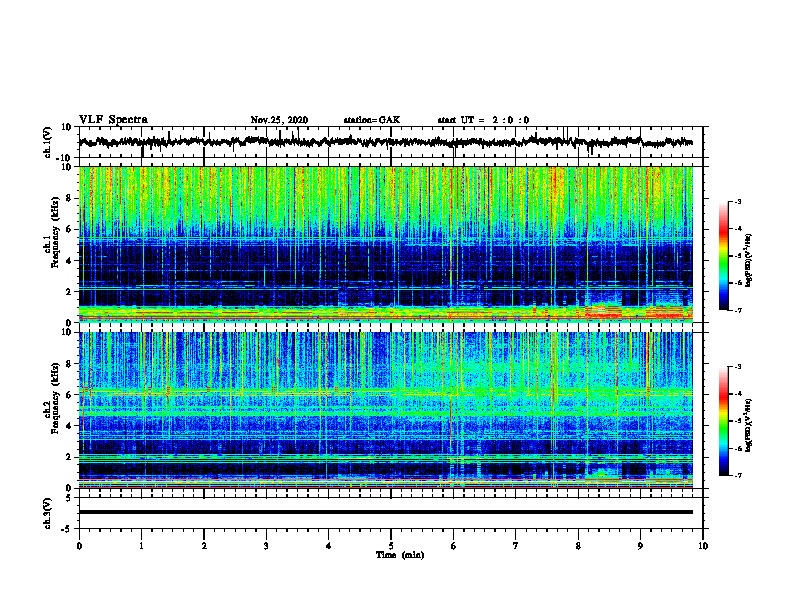Click the "station=GAK" header label

[x=372, y=120]
